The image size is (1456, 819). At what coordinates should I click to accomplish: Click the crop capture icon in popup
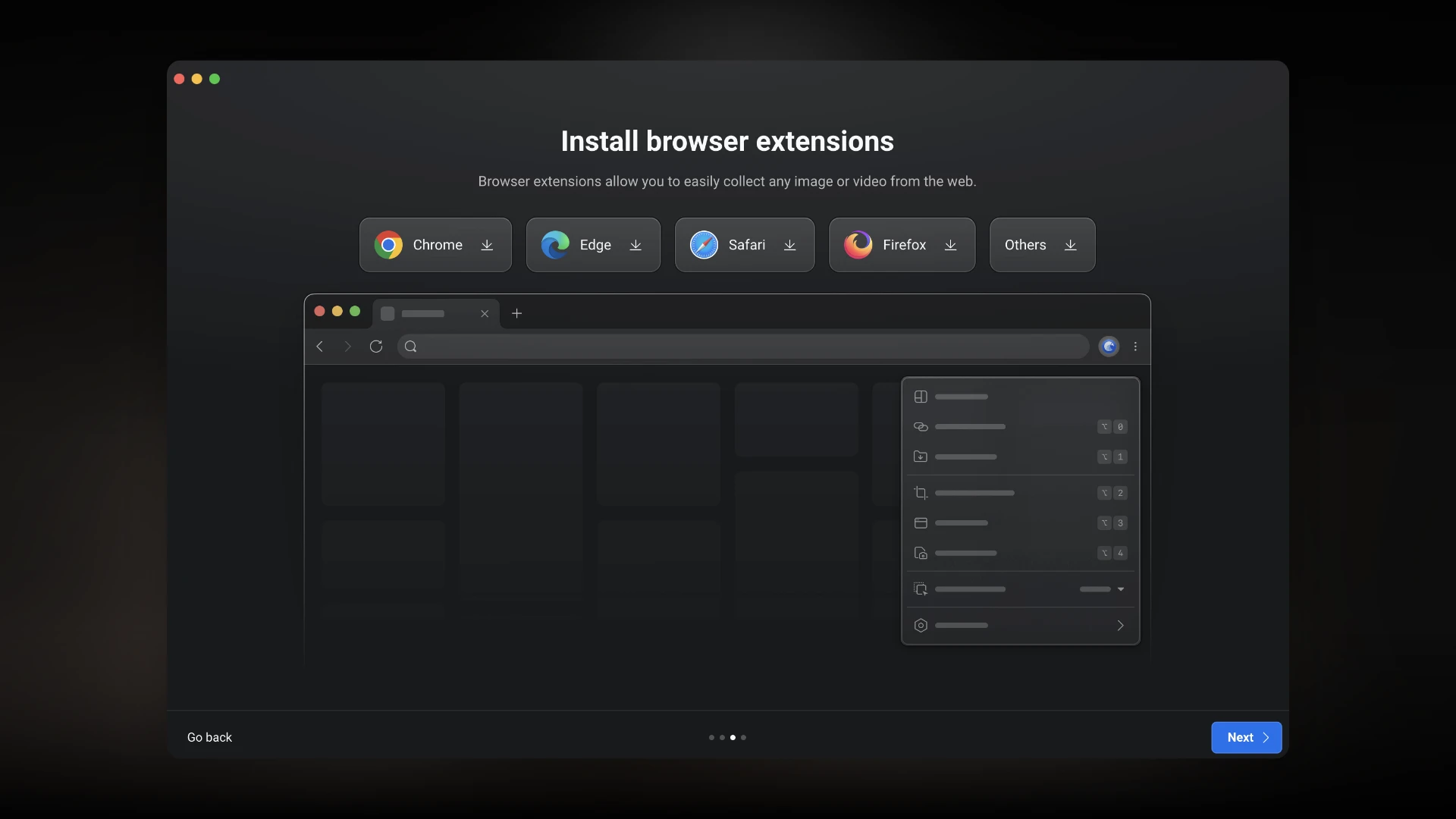[x=921, y=493]
